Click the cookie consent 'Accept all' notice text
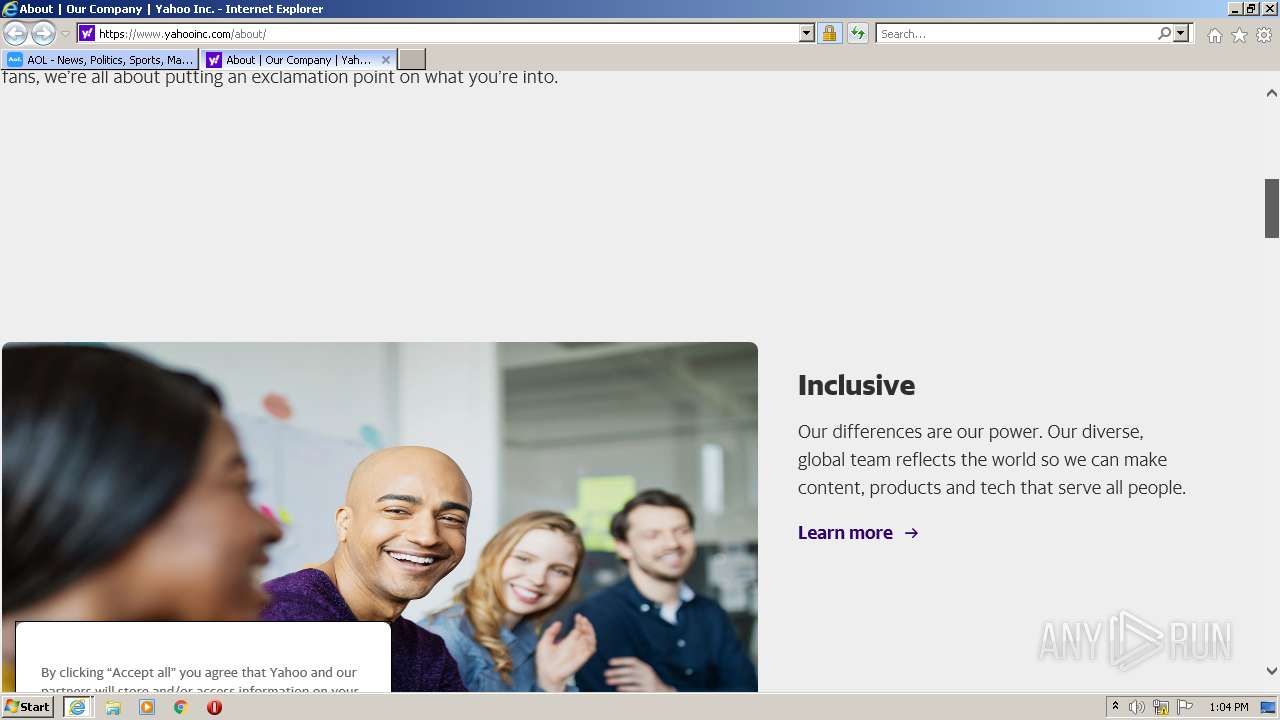 (198, 680)
